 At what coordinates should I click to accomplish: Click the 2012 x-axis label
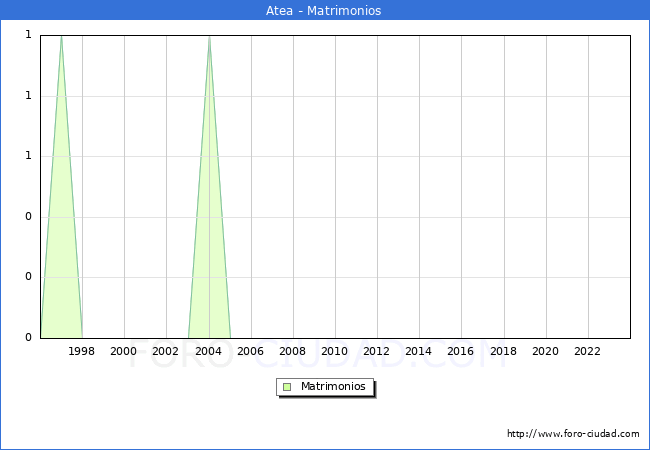point(377,351)
